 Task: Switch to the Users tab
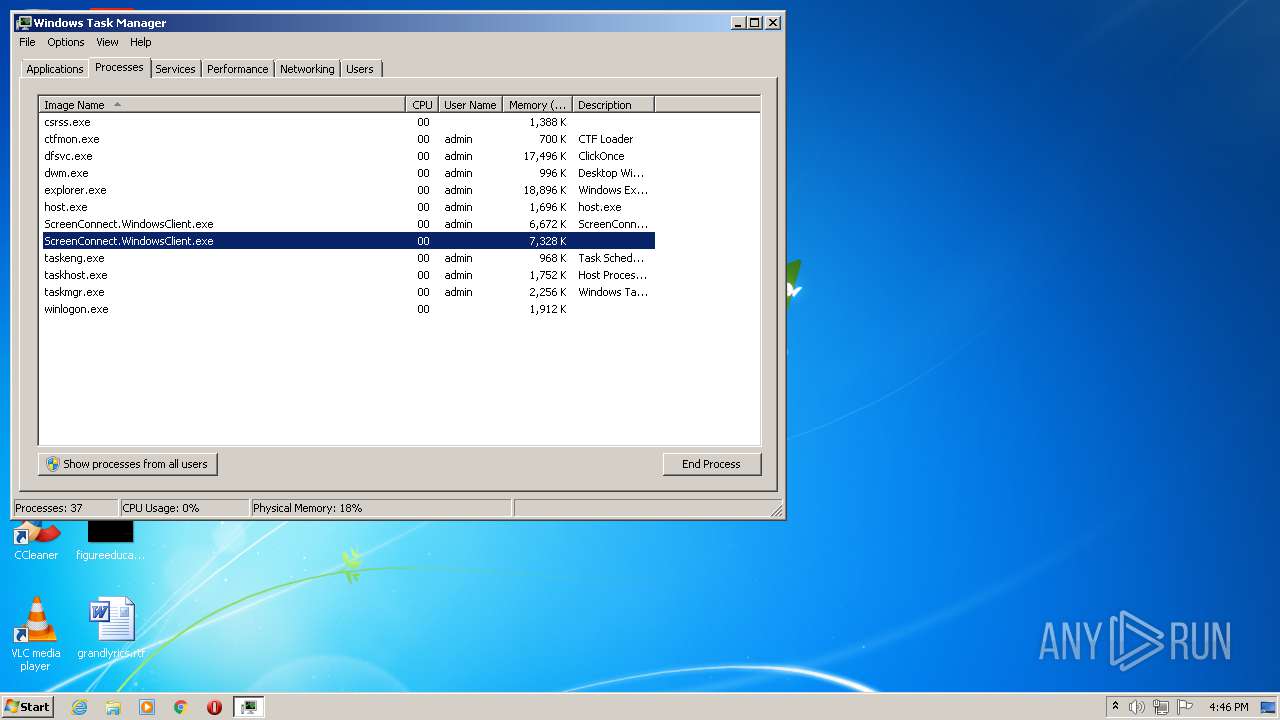(360, 69)
